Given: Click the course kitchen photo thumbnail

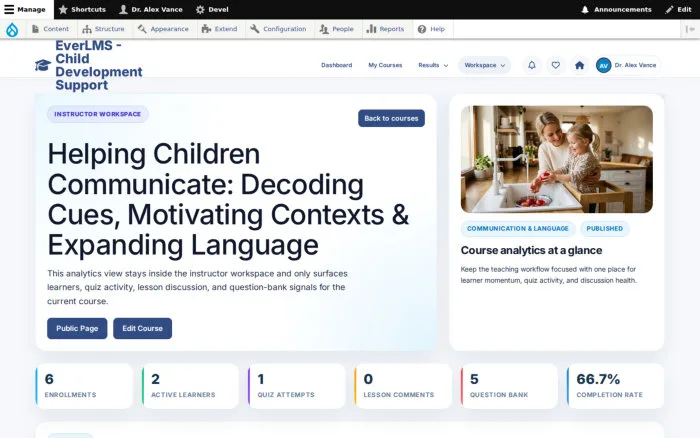Looking at the screenshot, I should coord(557,159).
